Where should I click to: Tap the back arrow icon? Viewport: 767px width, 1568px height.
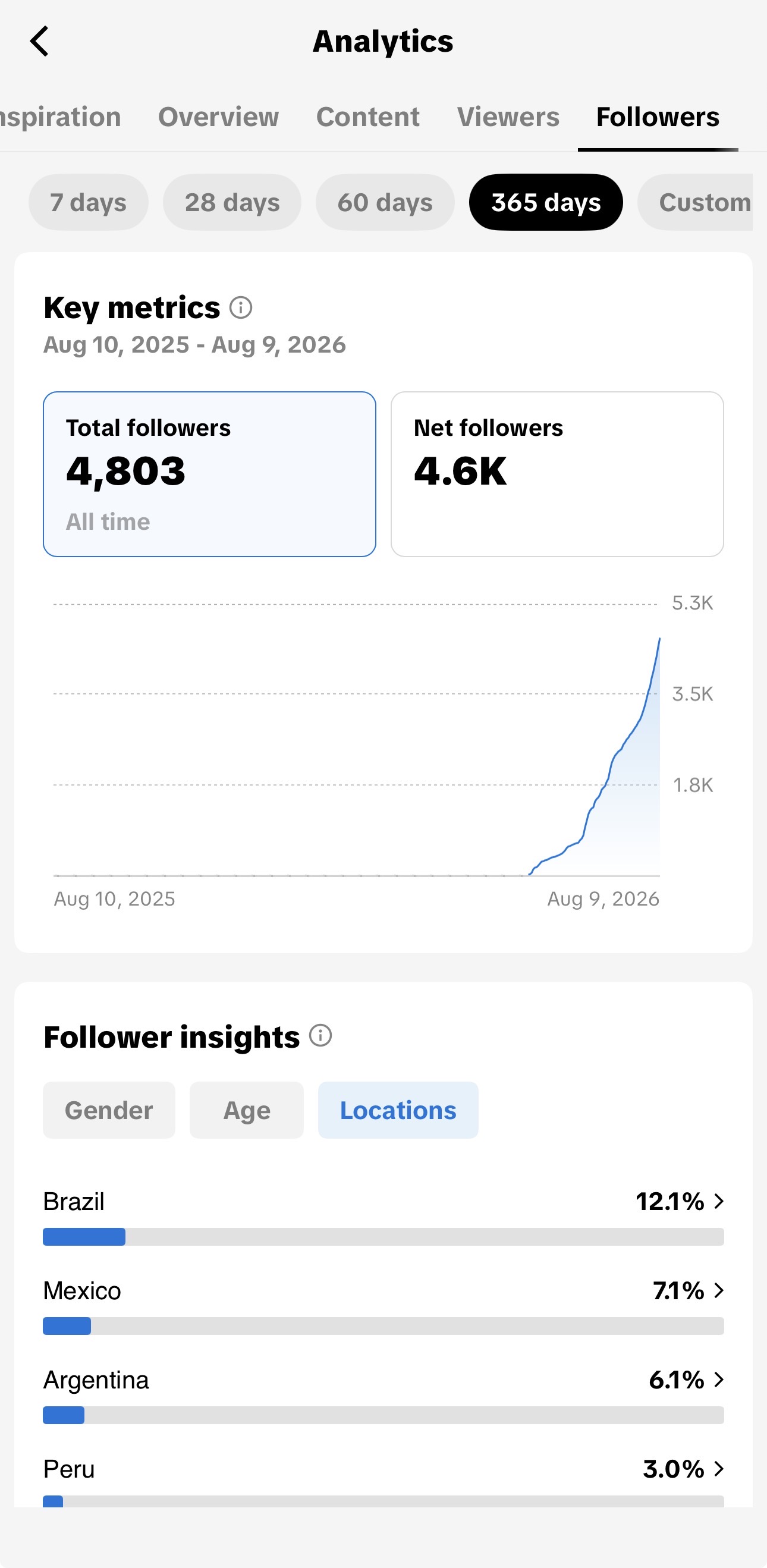click(40, 42)
